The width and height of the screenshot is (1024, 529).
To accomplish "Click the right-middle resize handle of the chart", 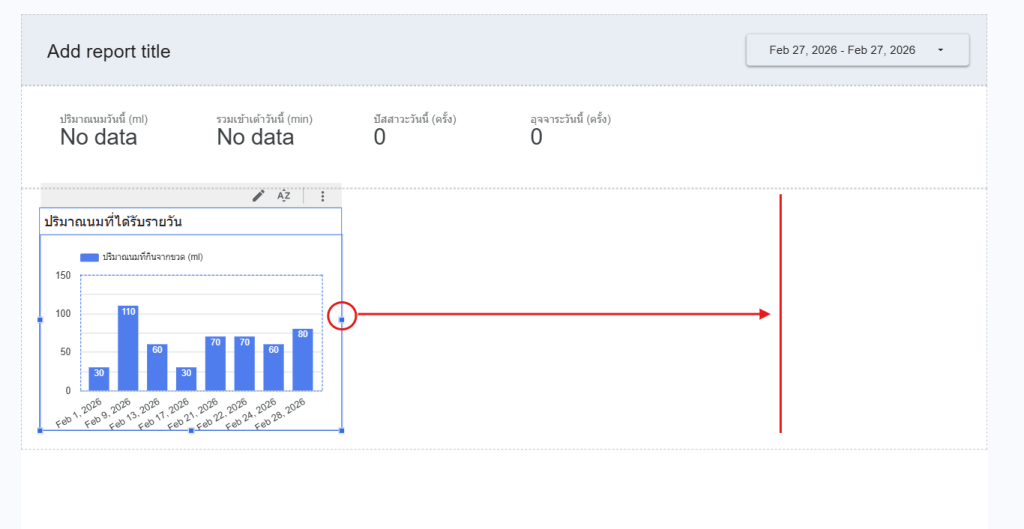I will [342, 320].
